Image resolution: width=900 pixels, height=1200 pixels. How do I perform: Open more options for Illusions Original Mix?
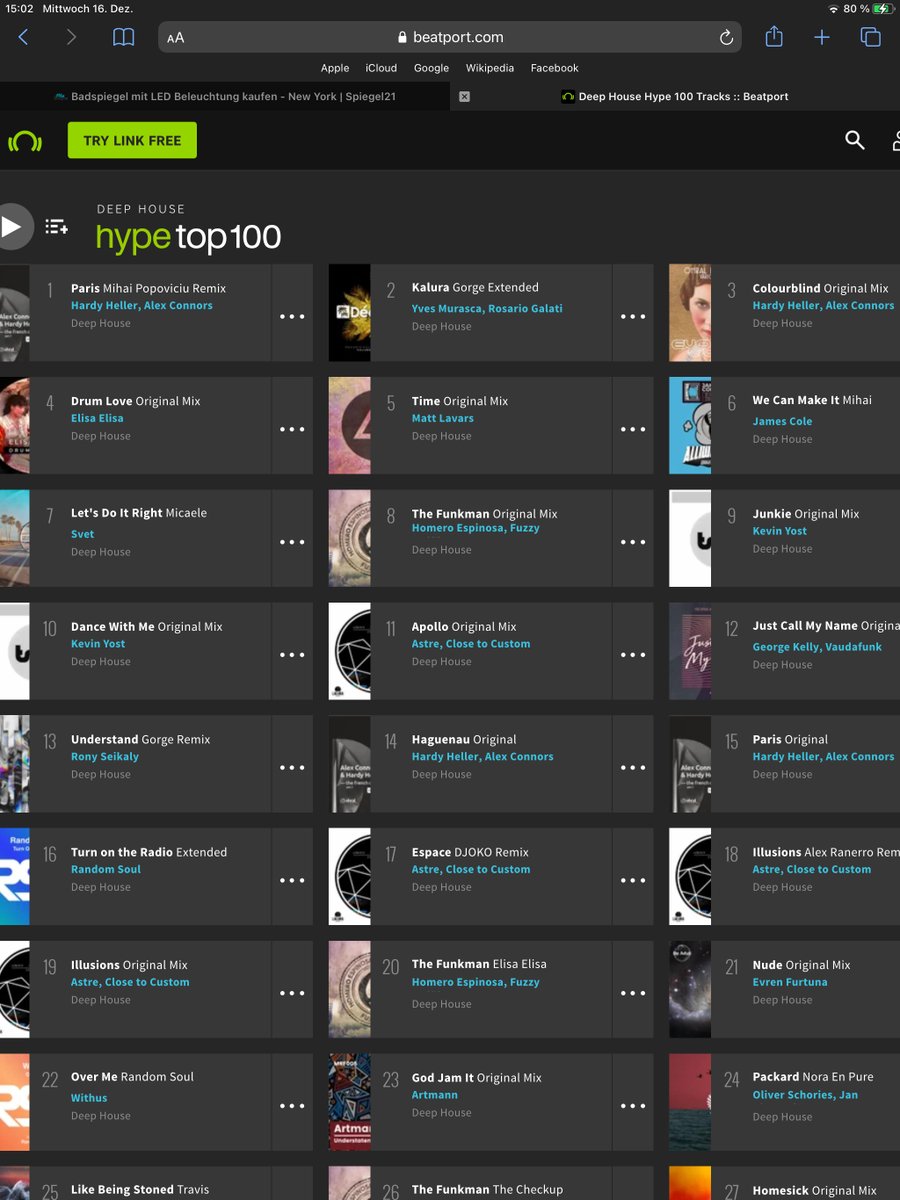tap(292, 993)
